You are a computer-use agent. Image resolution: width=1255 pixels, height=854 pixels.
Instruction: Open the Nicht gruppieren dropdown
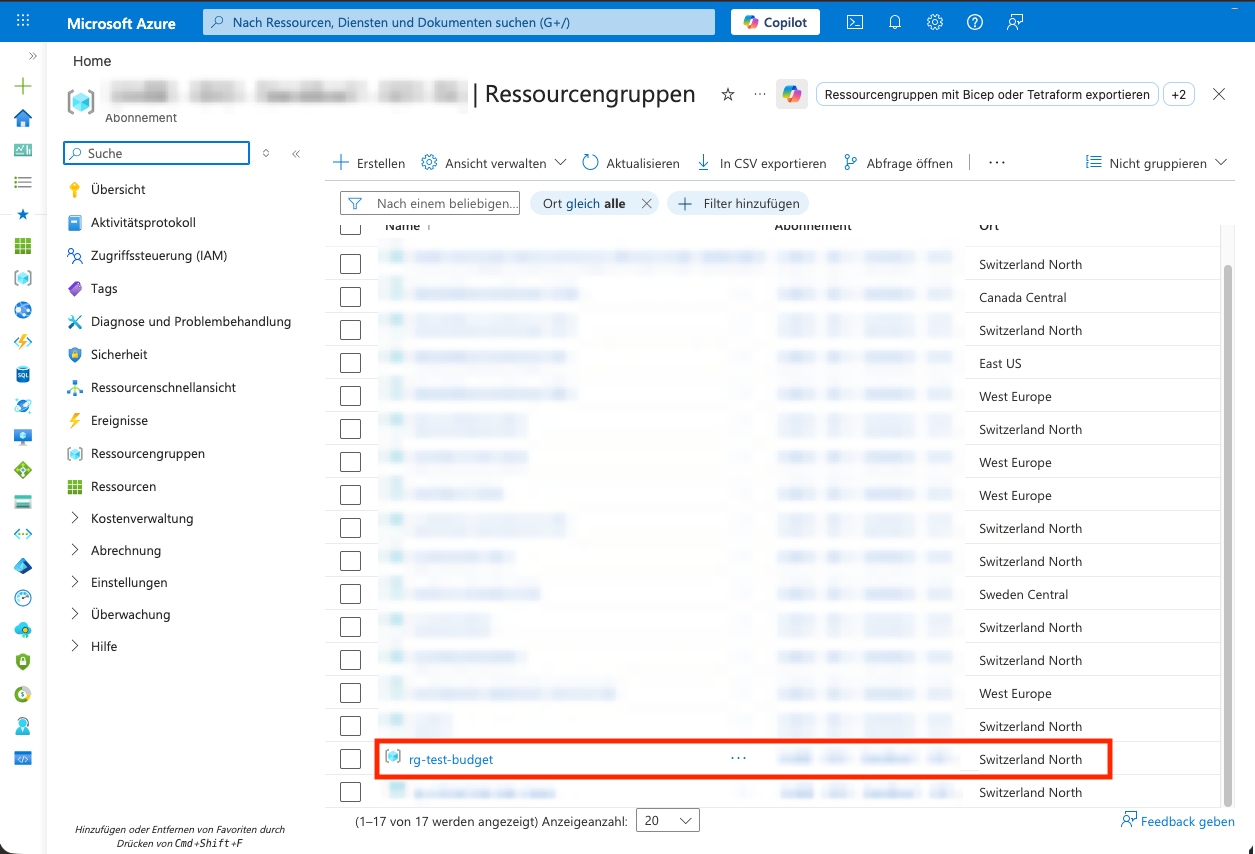point(1157,163)
